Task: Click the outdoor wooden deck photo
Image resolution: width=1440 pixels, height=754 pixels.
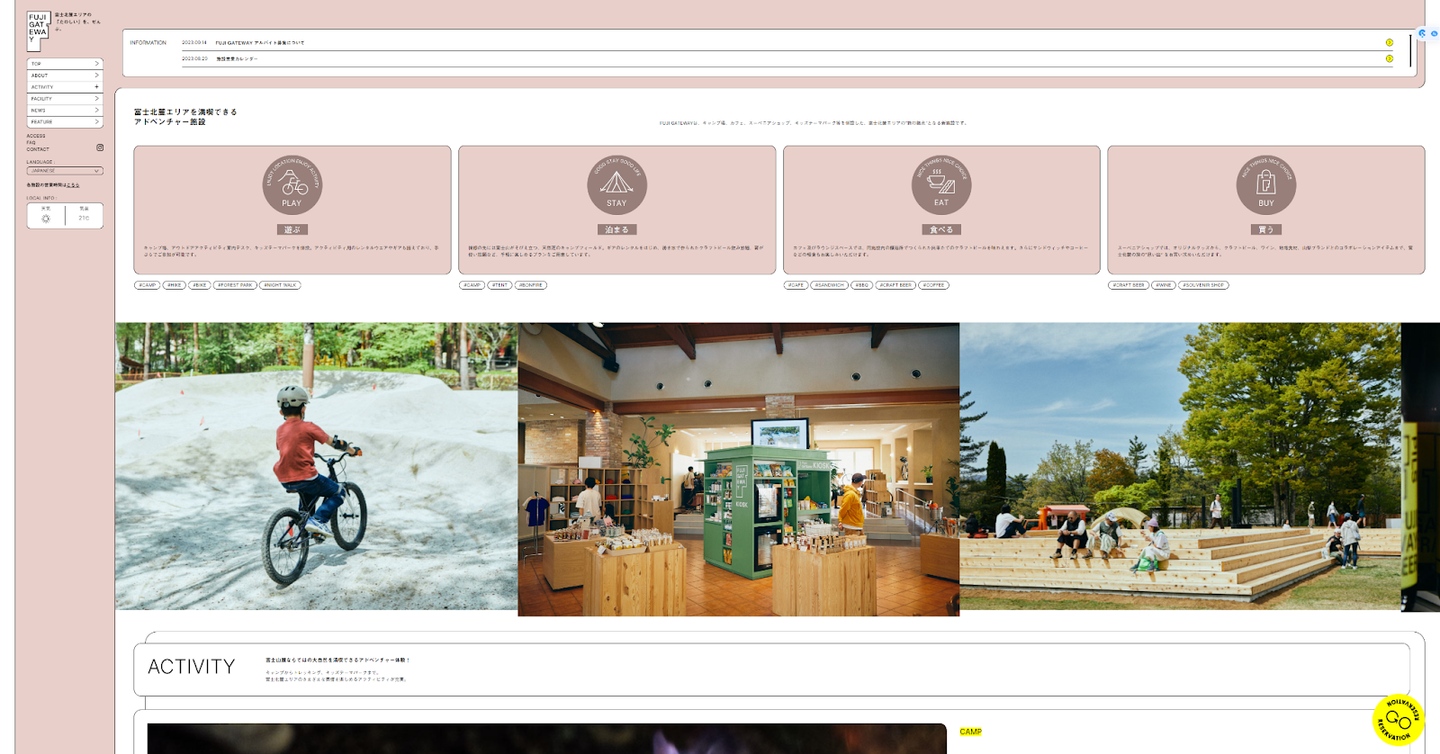Action: coord(1180,466)
